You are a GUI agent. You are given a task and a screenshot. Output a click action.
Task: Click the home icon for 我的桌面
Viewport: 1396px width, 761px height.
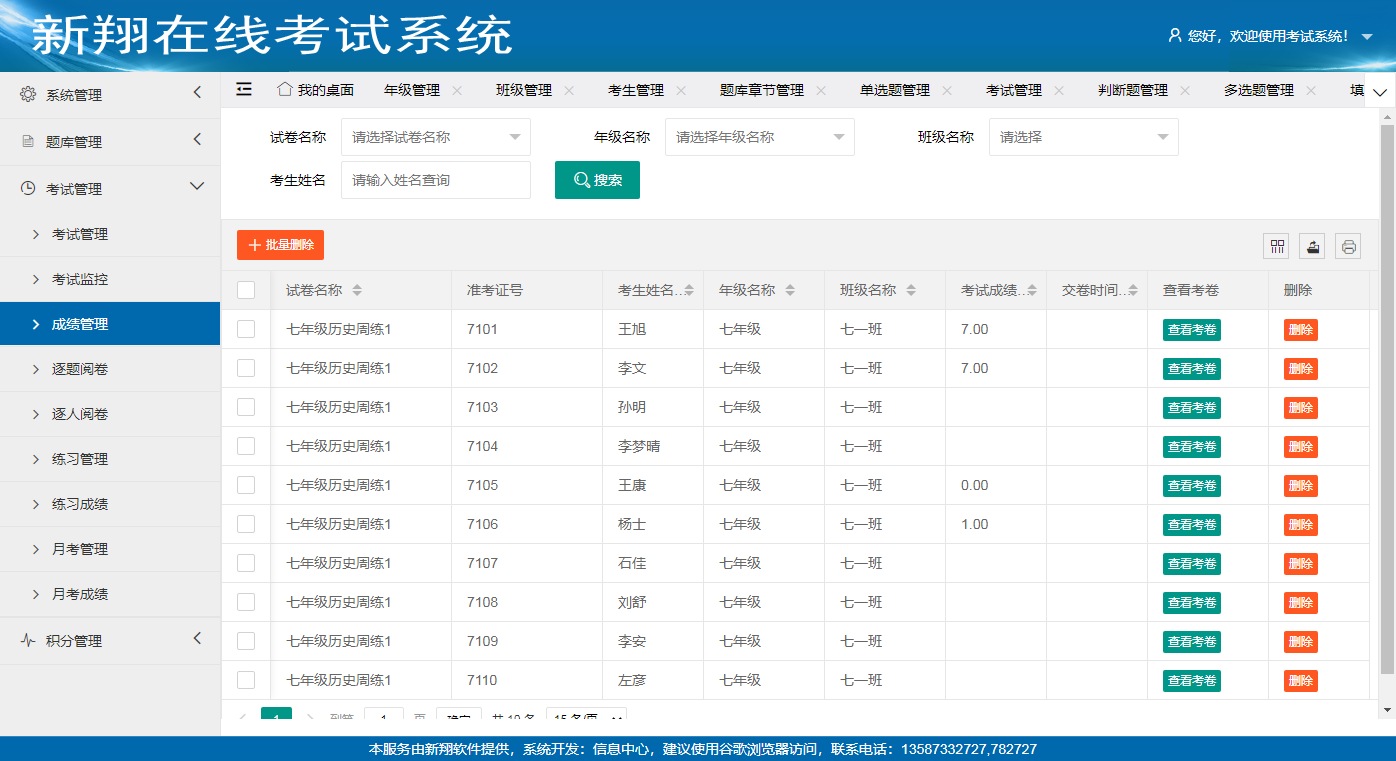coord(285,89)
